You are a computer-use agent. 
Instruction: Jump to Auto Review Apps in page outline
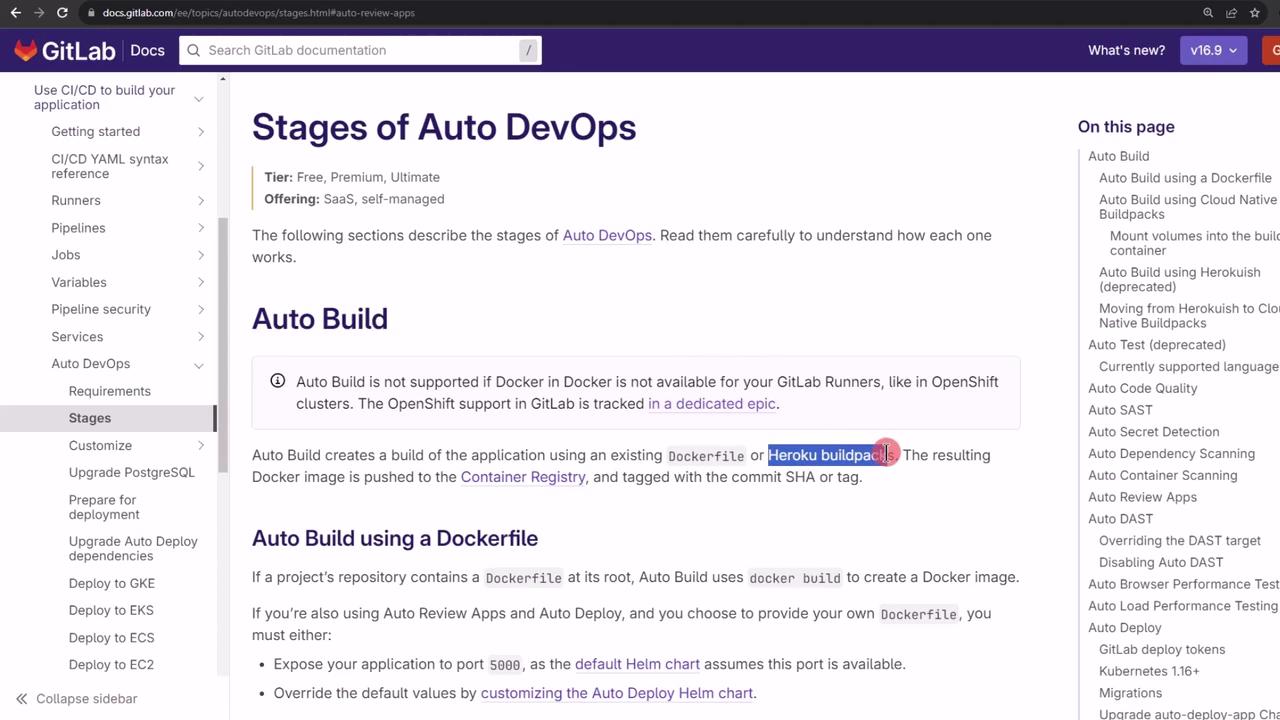click(x=1142, y=497)
